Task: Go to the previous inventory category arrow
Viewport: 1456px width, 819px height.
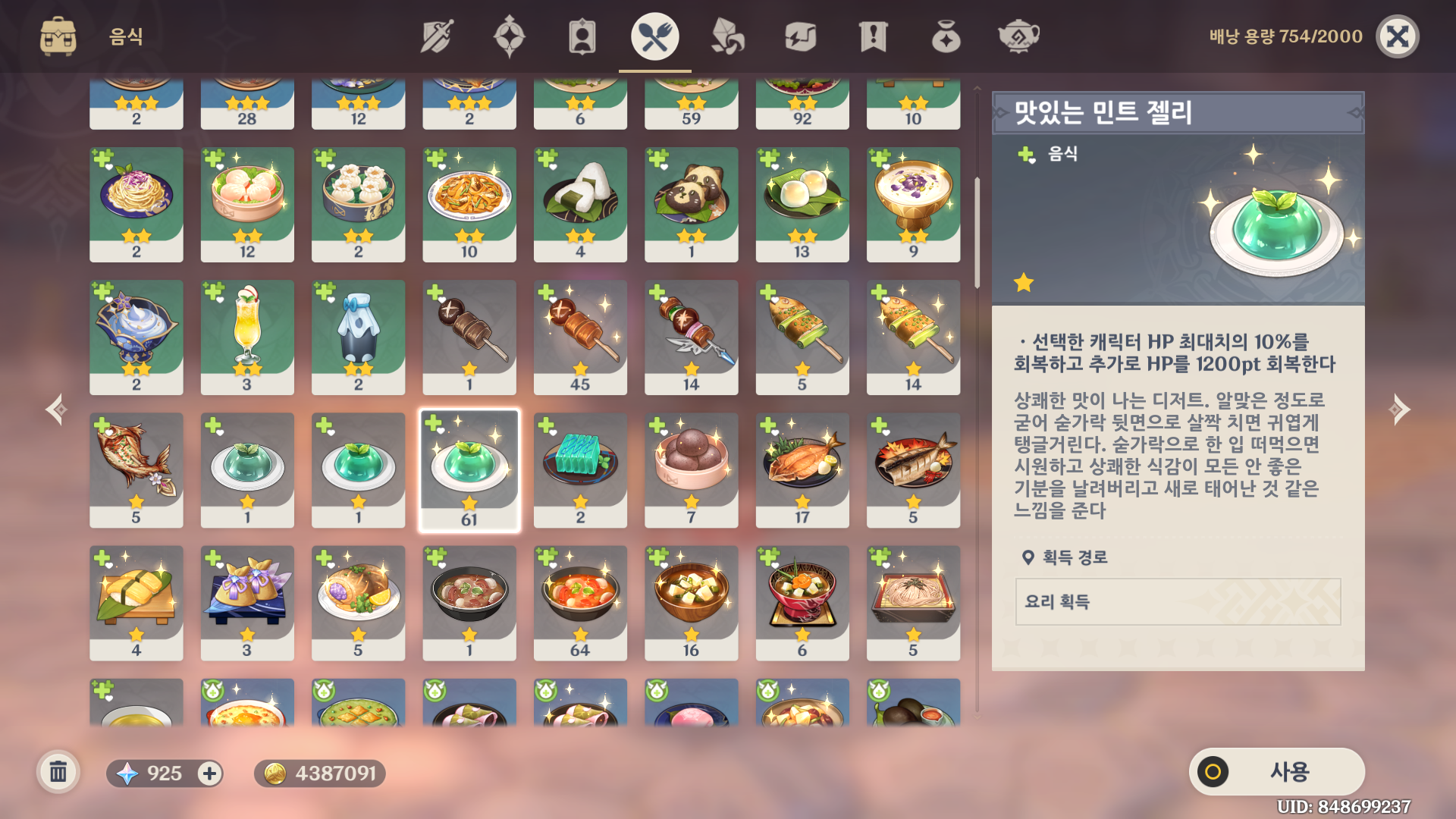Action: [56, 409]
